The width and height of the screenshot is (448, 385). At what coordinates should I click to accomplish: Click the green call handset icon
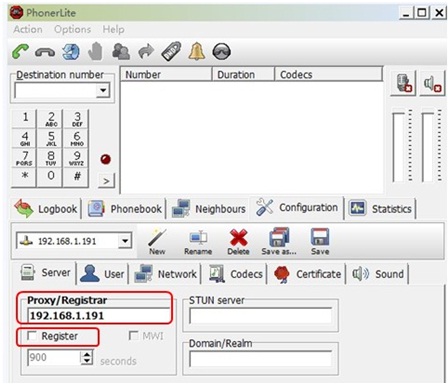(x=20, y=52)
